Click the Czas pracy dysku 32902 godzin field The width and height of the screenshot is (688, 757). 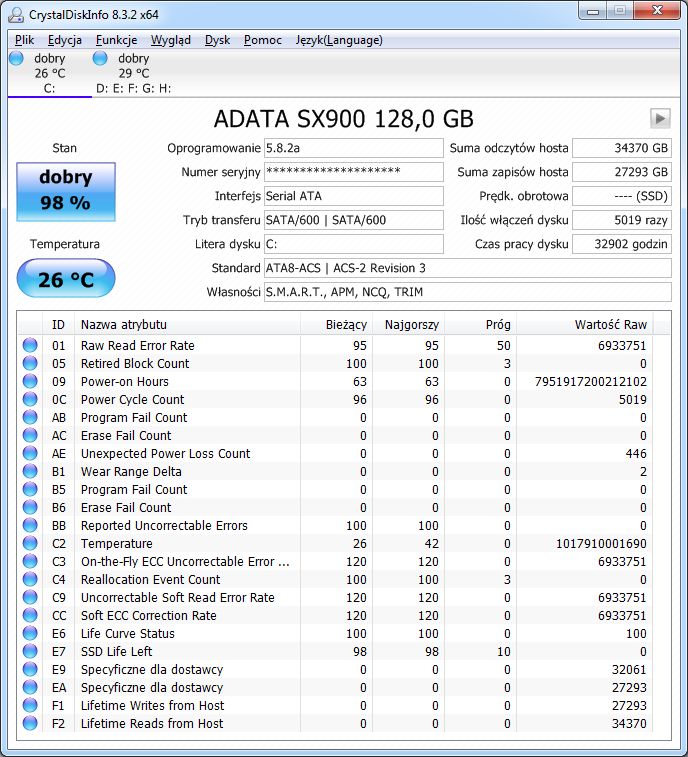click(622, 244)
